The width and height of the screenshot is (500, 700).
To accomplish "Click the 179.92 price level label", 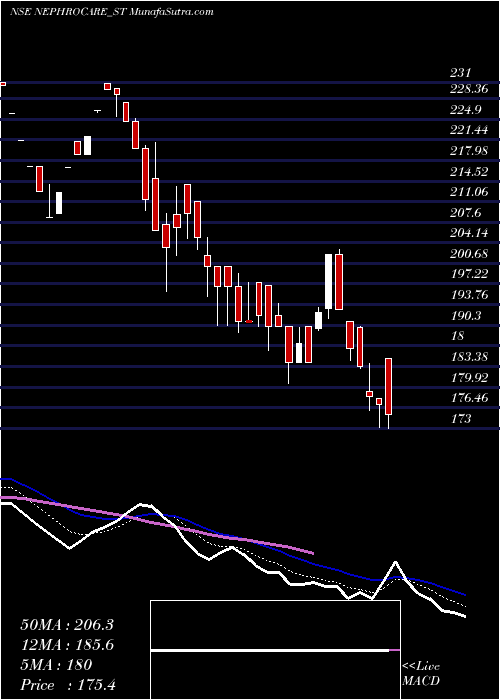I will (469, 378).
